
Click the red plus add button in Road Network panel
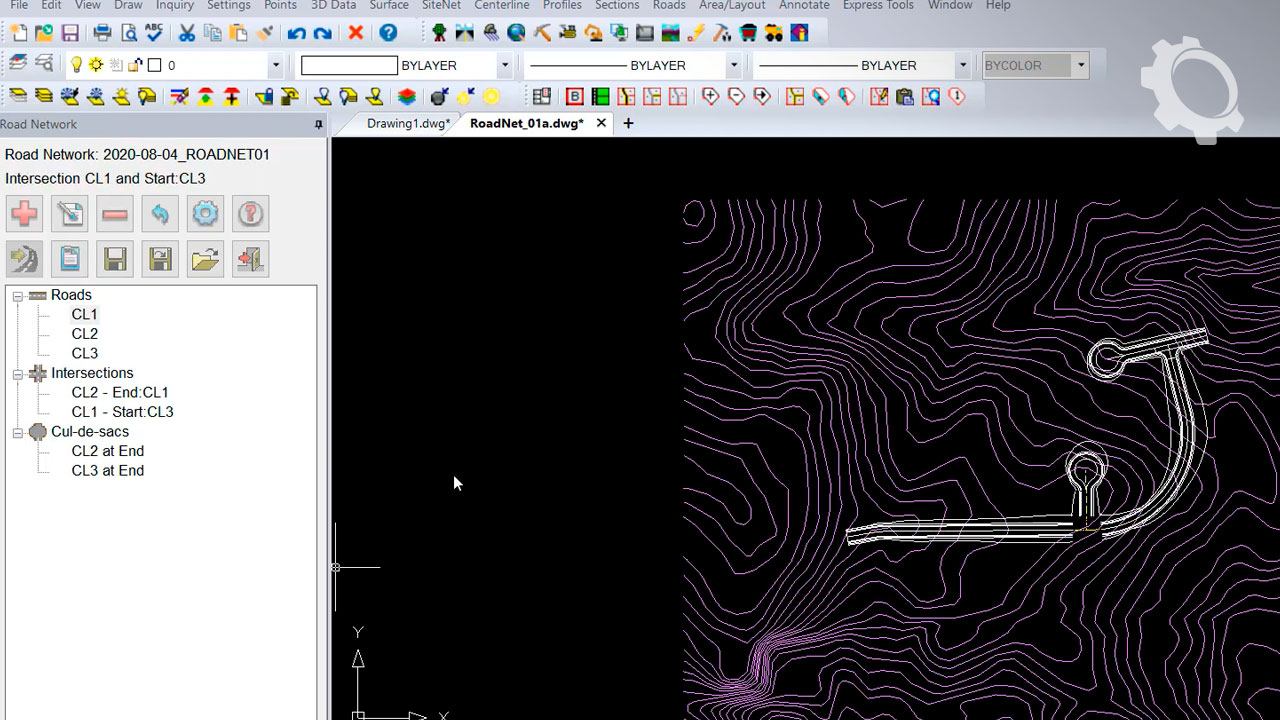click(x=25, y=213)
